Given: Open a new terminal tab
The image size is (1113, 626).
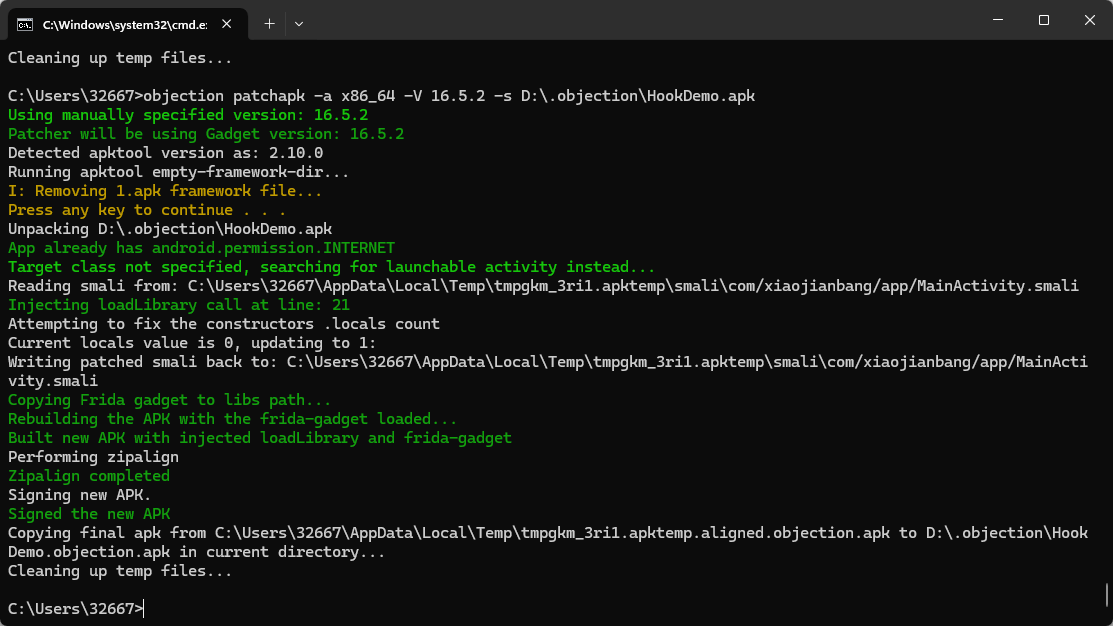Looking at the screenshot, I should [269, 22].
